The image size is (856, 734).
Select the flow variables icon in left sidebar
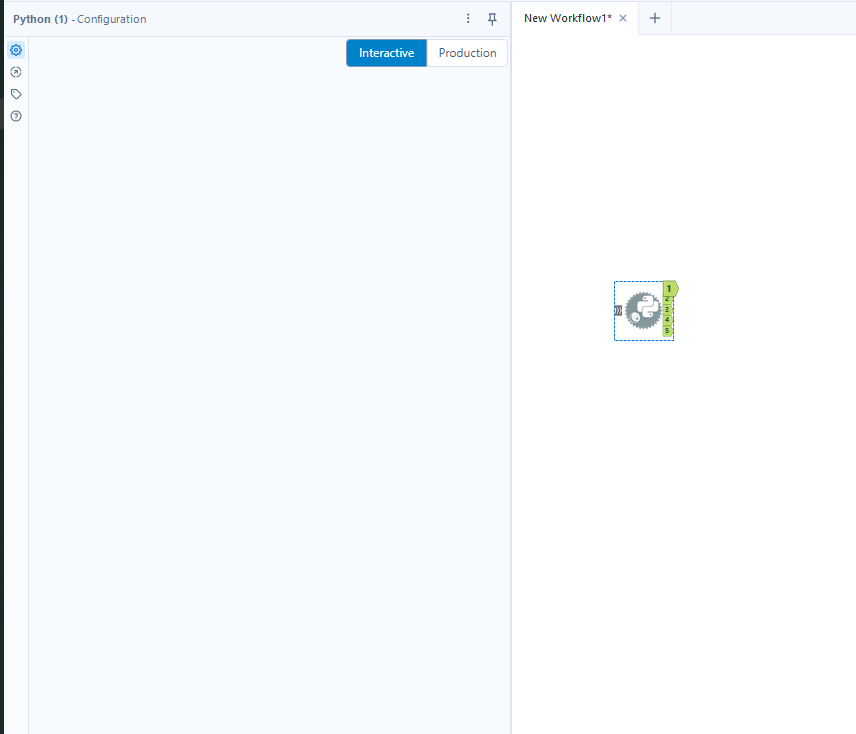[15, 71]
